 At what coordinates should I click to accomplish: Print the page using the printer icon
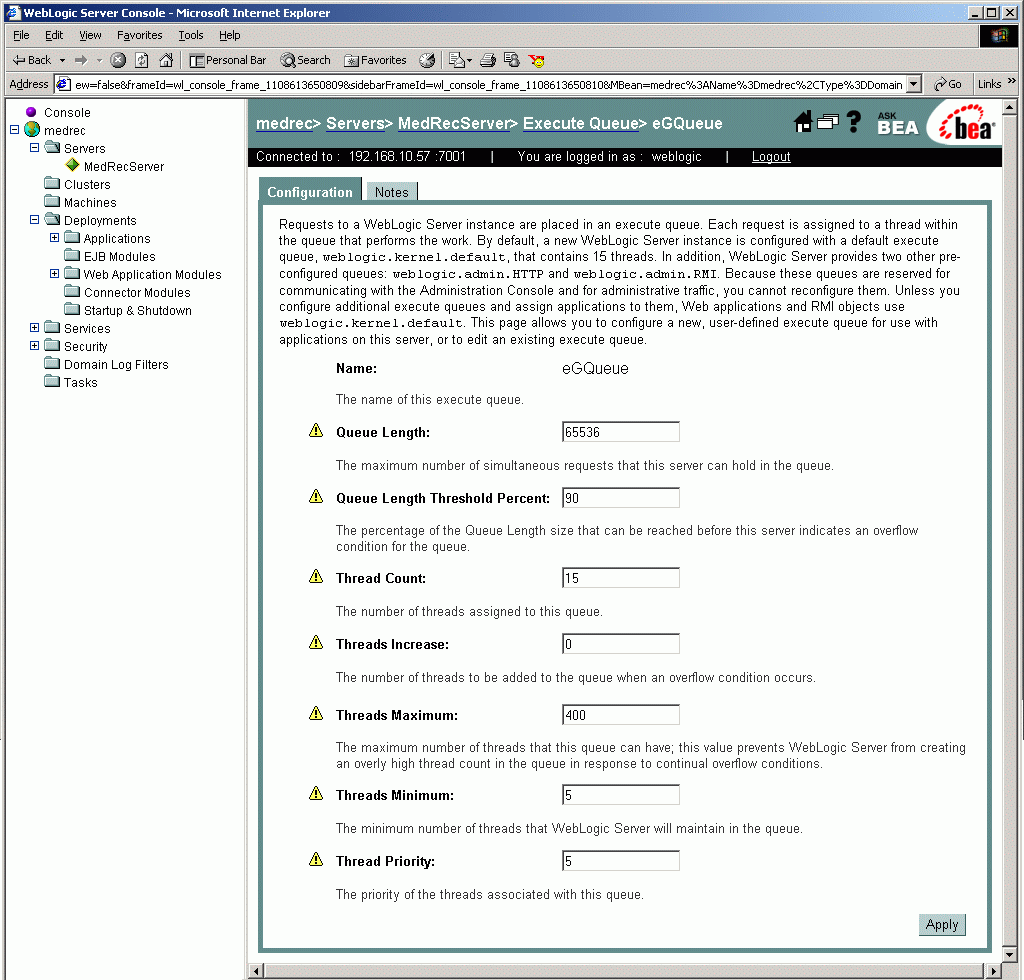[488, 60]
